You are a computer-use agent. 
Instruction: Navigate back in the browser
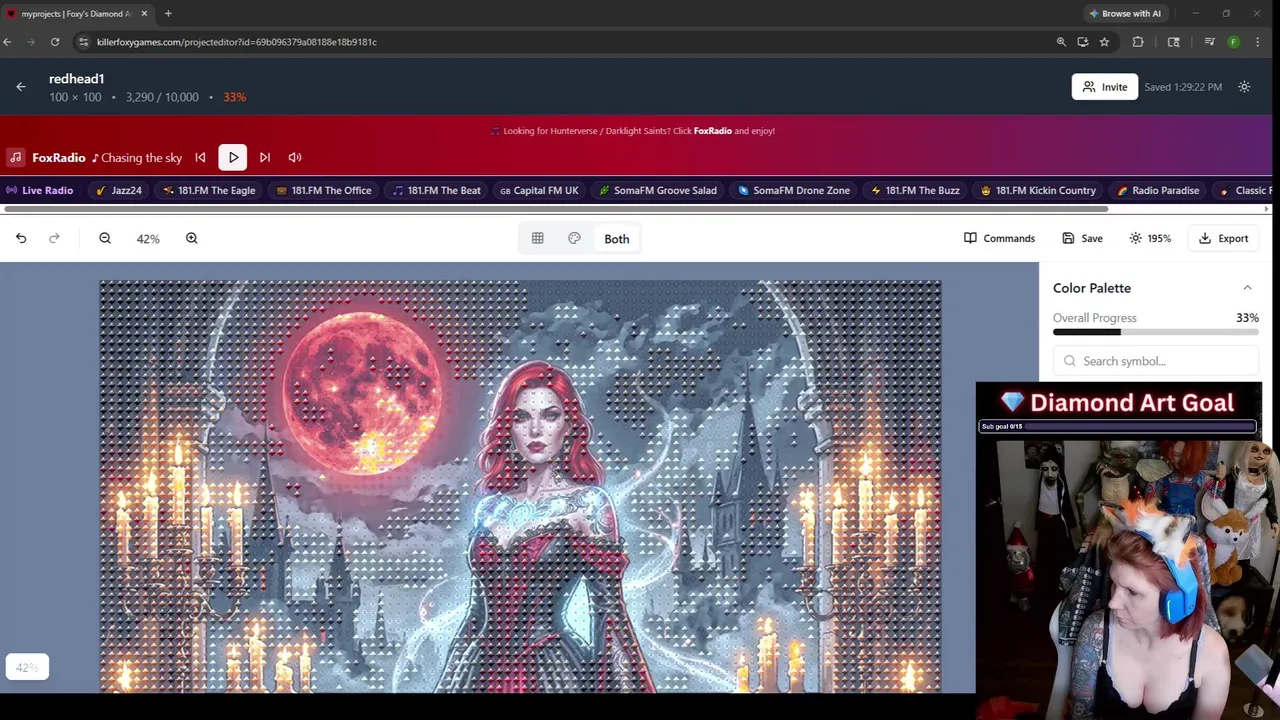pyautogui.click(x=8, y=42)
